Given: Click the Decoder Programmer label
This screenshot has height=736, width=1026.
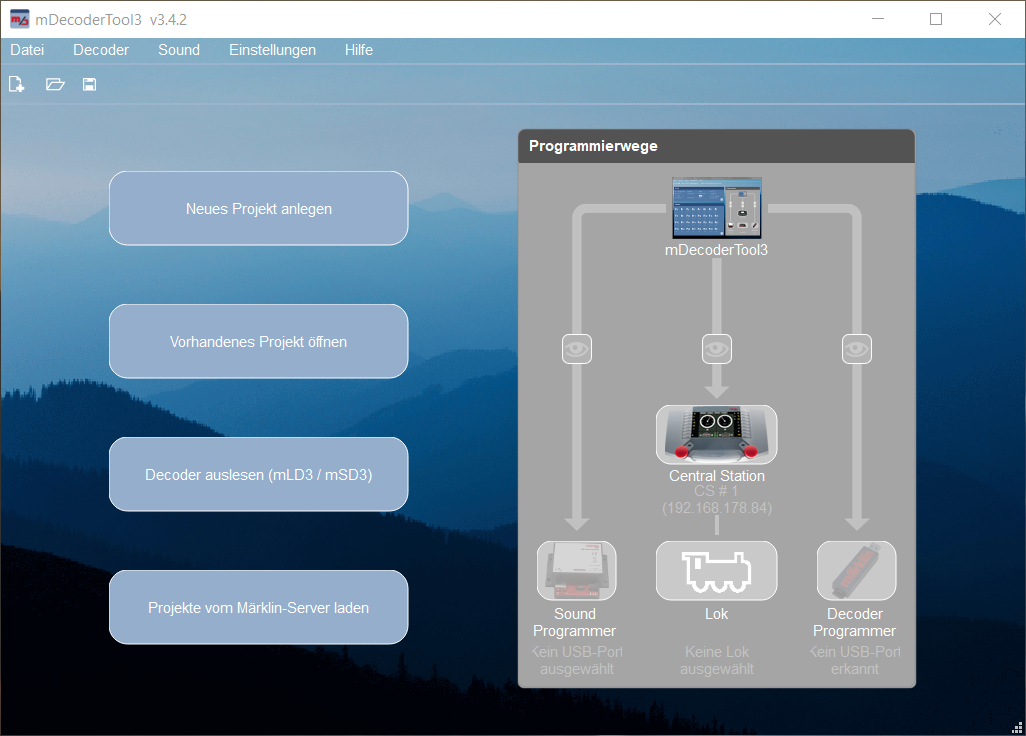Looking at the screenshot, I should (855, 622).
